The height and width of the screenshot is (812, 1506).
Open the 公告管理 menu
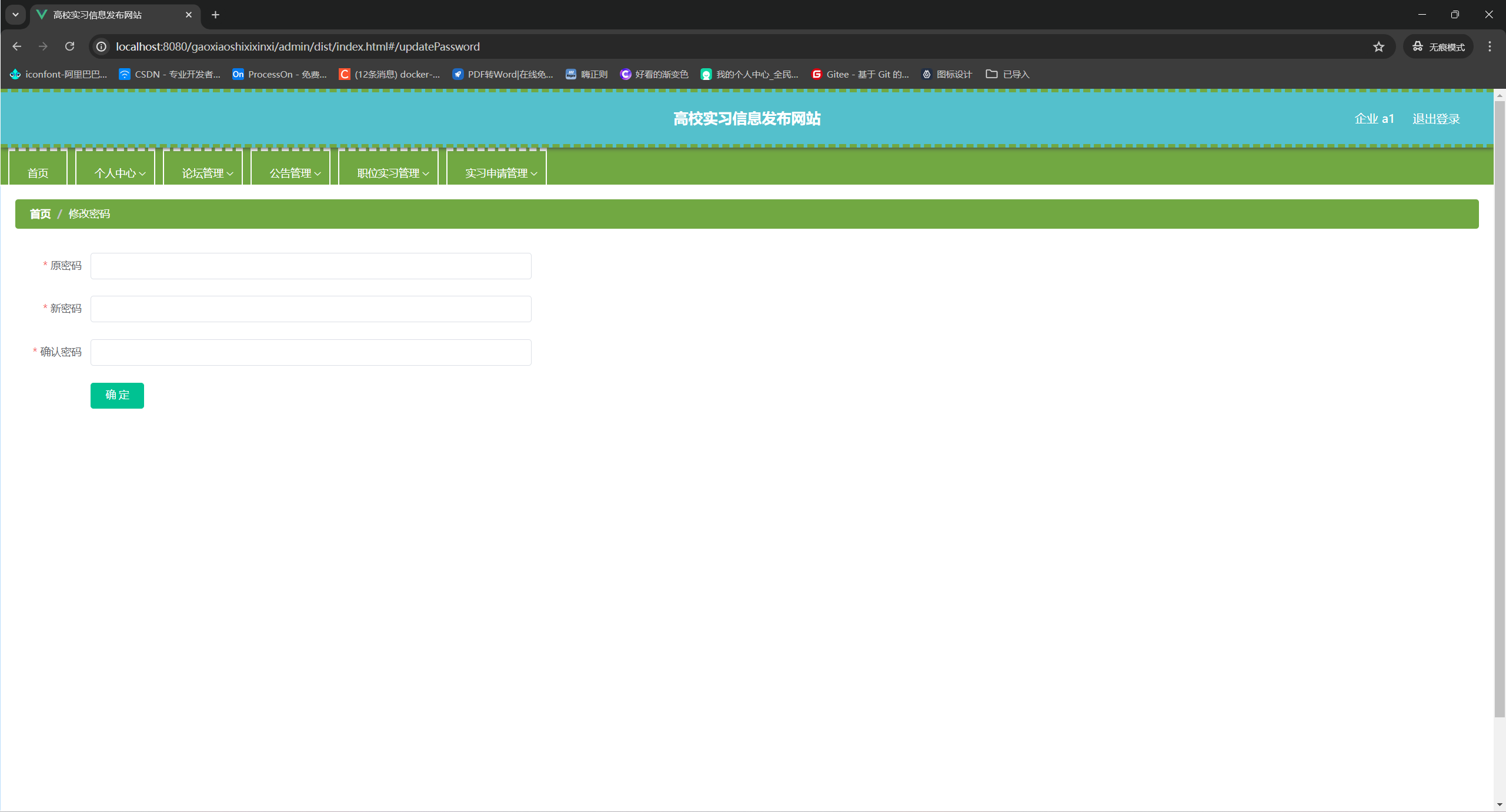[295, 173]
